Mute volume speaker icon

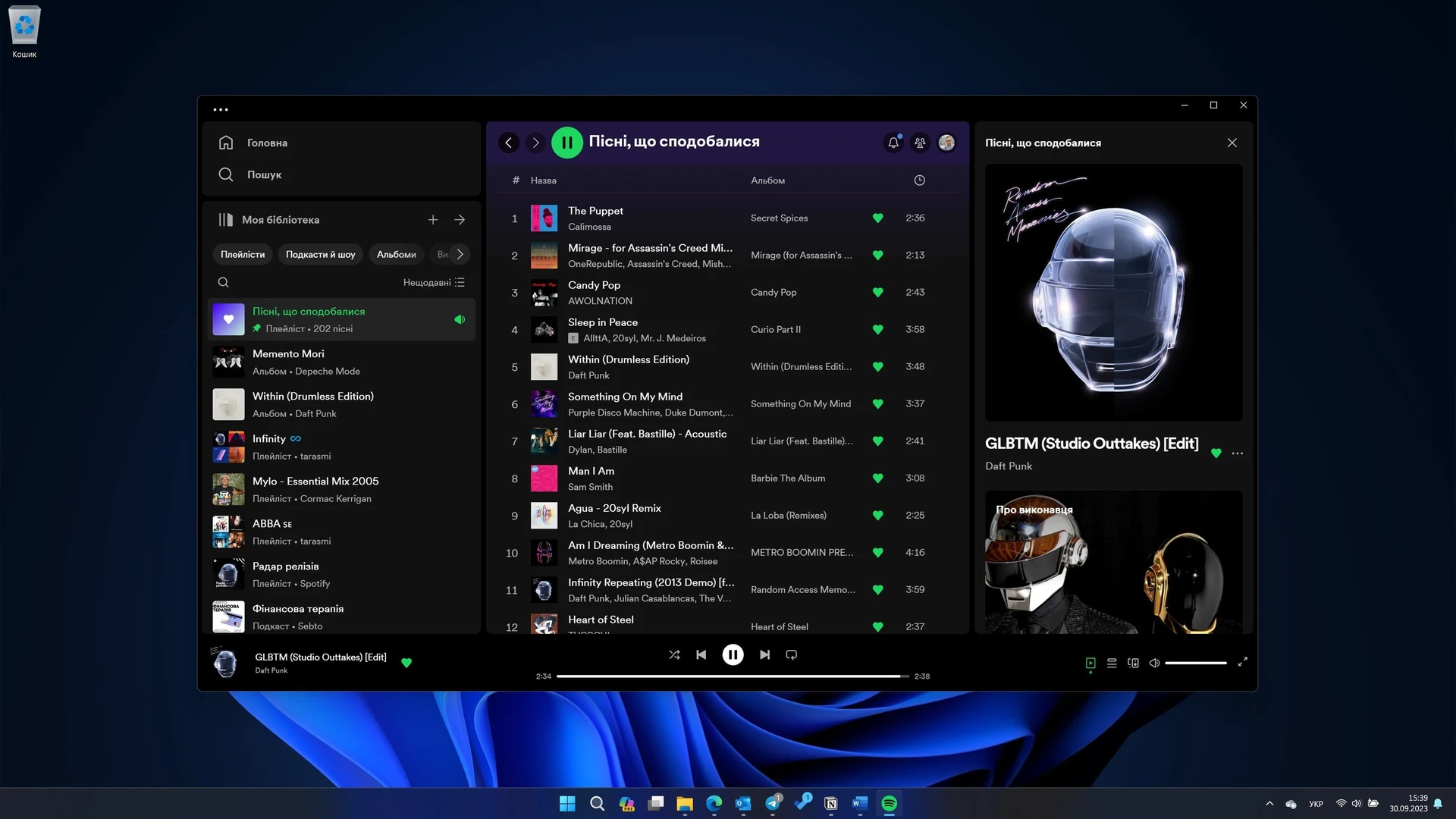[1154, 663]
